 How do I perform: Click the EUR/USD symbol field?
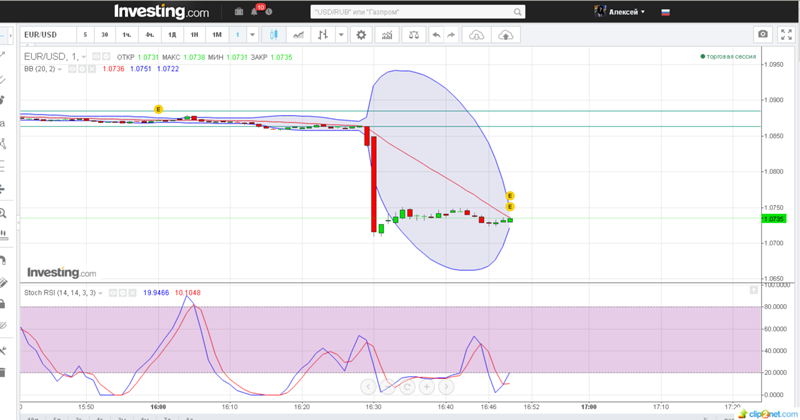[x=48, y=35]
